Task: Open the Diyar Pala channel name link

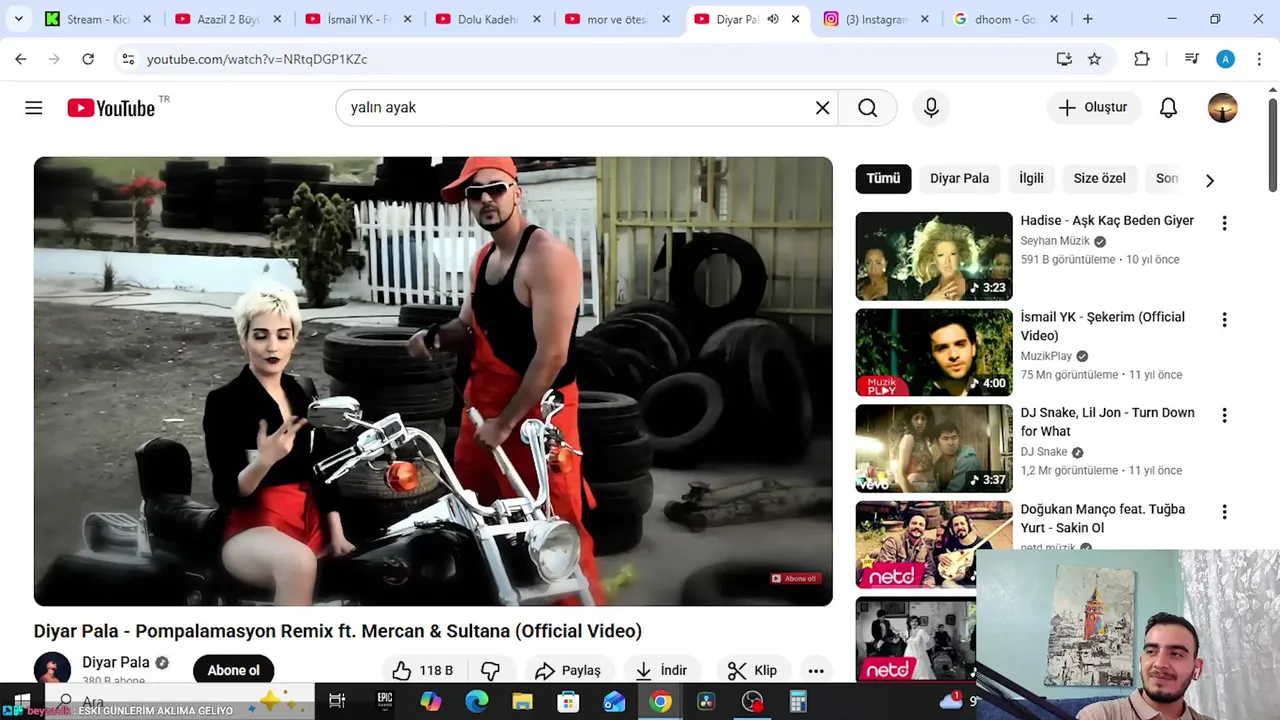Action: 116,662
